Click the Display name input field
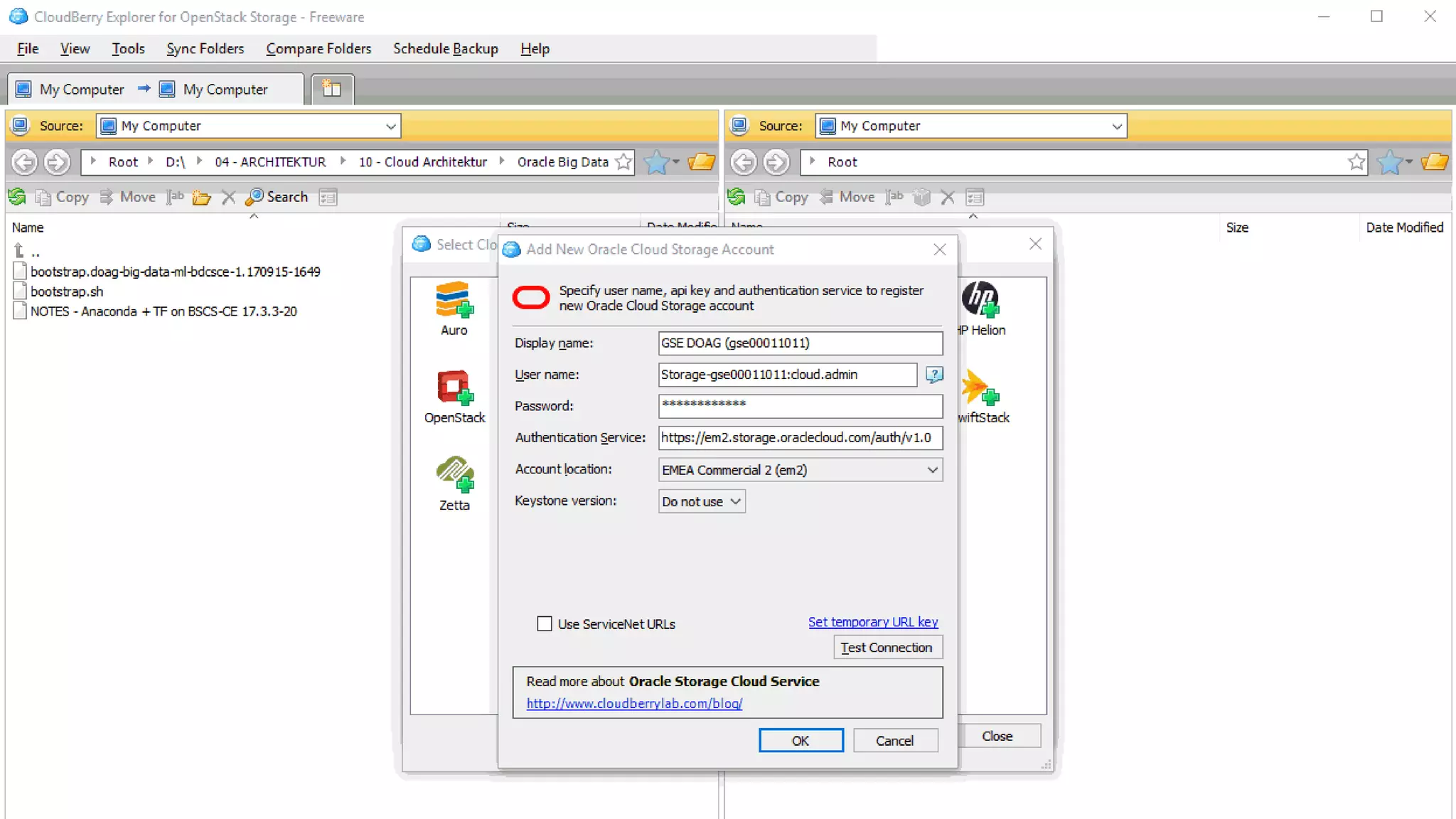The width and height of the screenshot is (1456, 819). coord(800,343)
